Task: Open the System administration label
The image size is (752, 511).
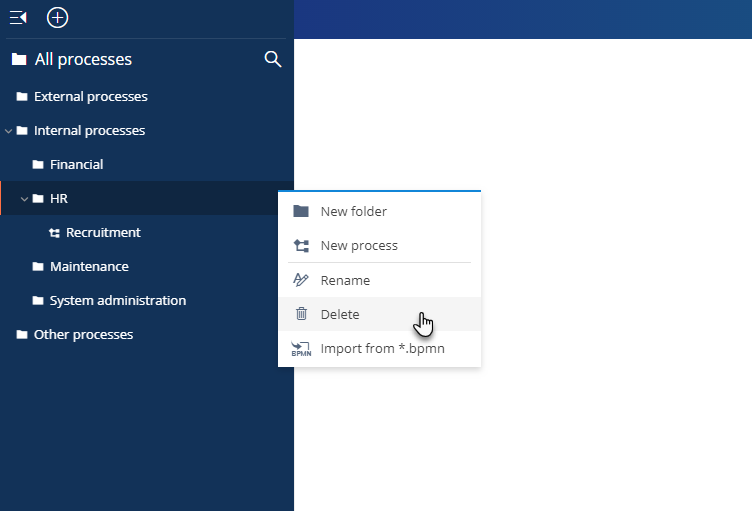Action: click(118, 301)
